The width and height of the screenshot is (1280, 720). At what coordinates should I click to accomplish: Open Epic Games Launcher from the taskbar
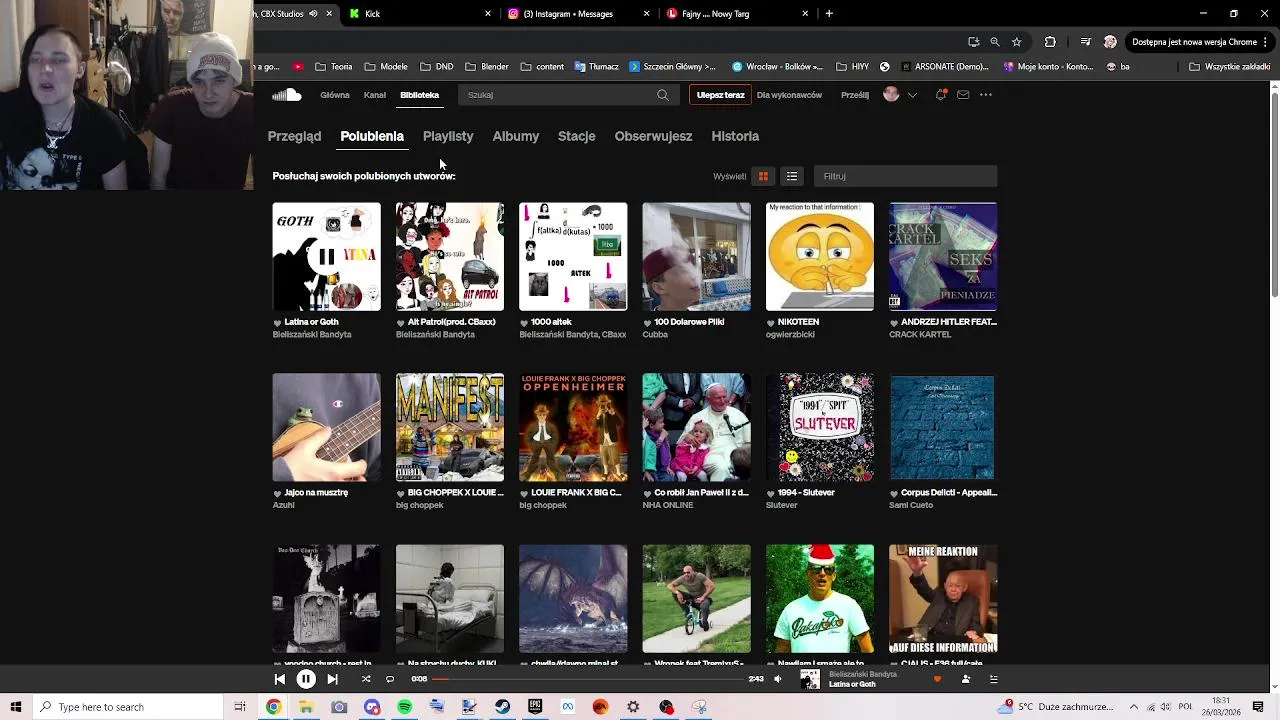[x=535, y=707]
